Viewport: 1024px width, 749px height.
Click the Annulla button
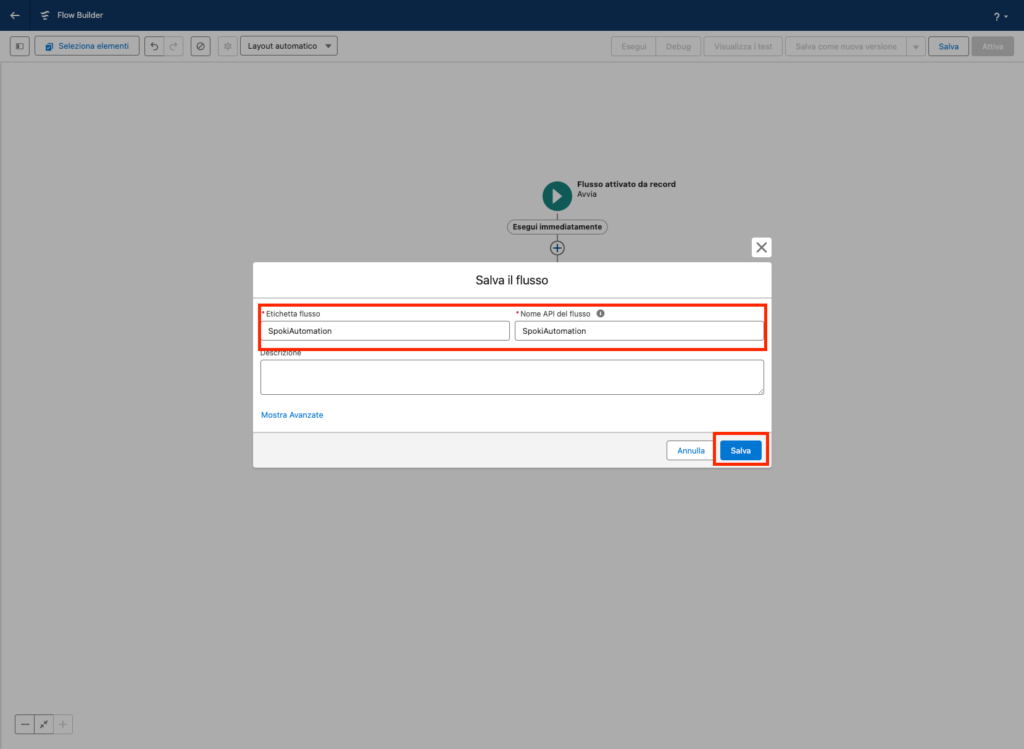pyautogui.click(x=691, y=451)
